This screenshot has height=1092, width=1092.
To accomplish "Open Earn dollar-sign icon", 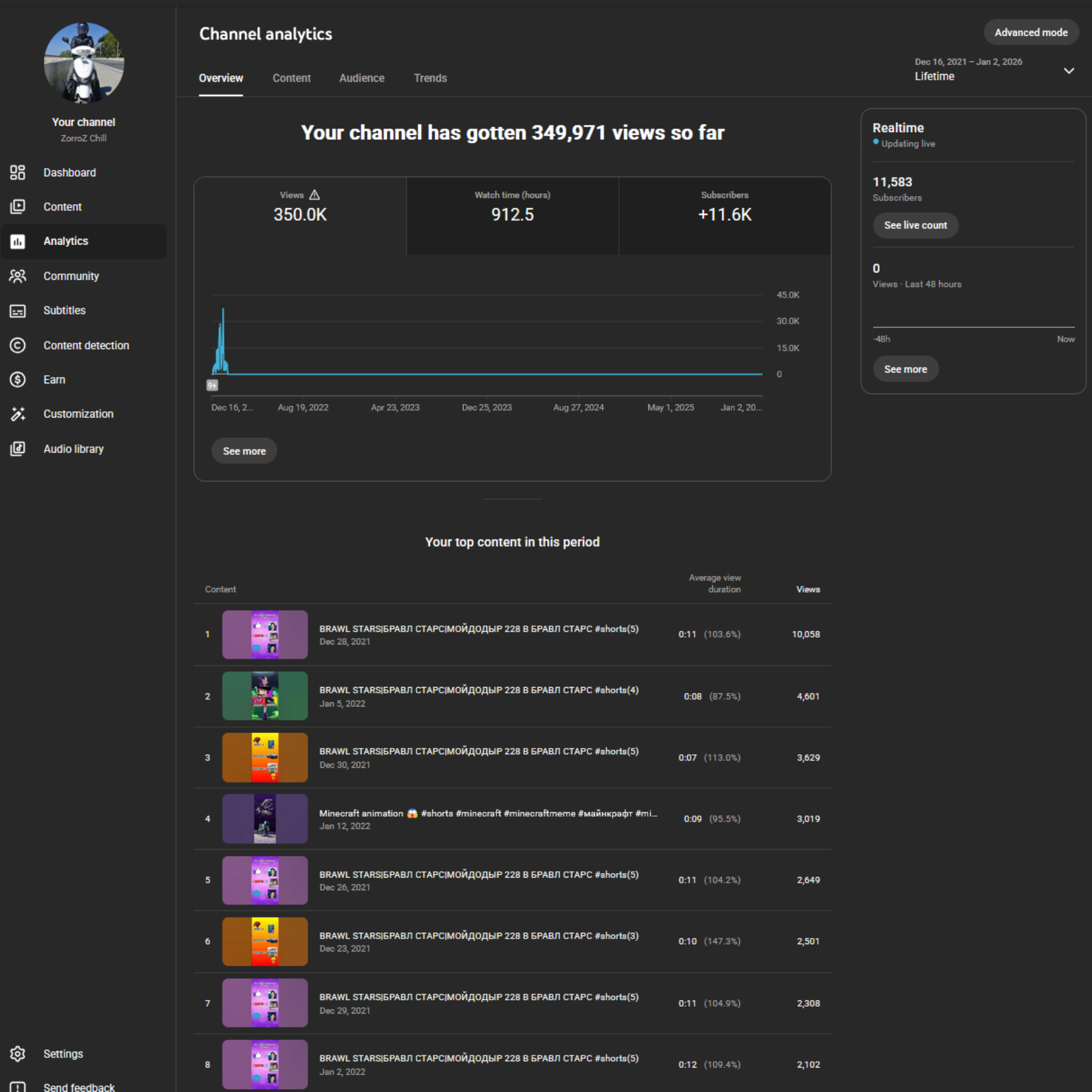I will click(x=18, y=379).
